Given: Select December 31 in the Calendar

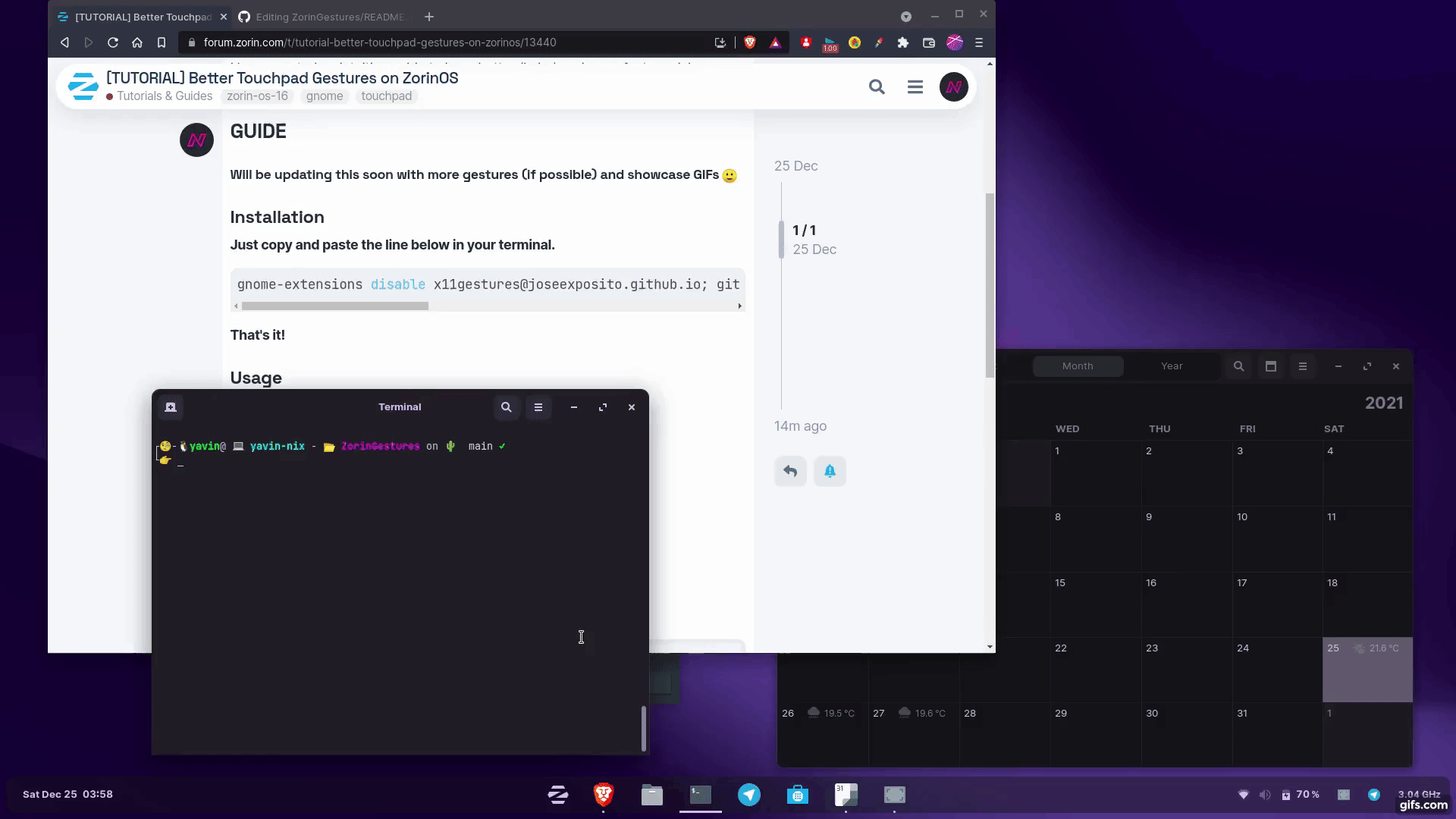Looking at the screenshot, I should 1276,735.
